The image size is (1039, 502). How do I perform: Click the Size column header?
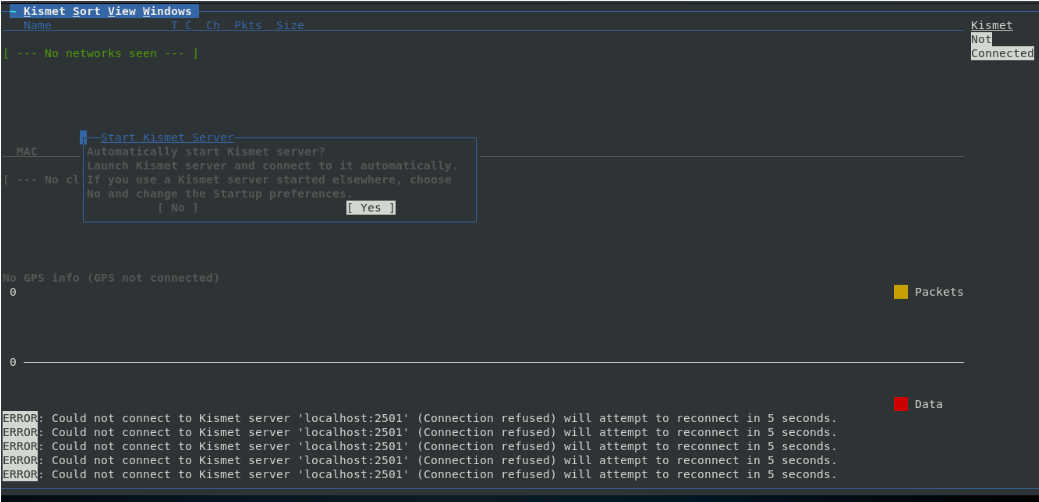point(290,25)
